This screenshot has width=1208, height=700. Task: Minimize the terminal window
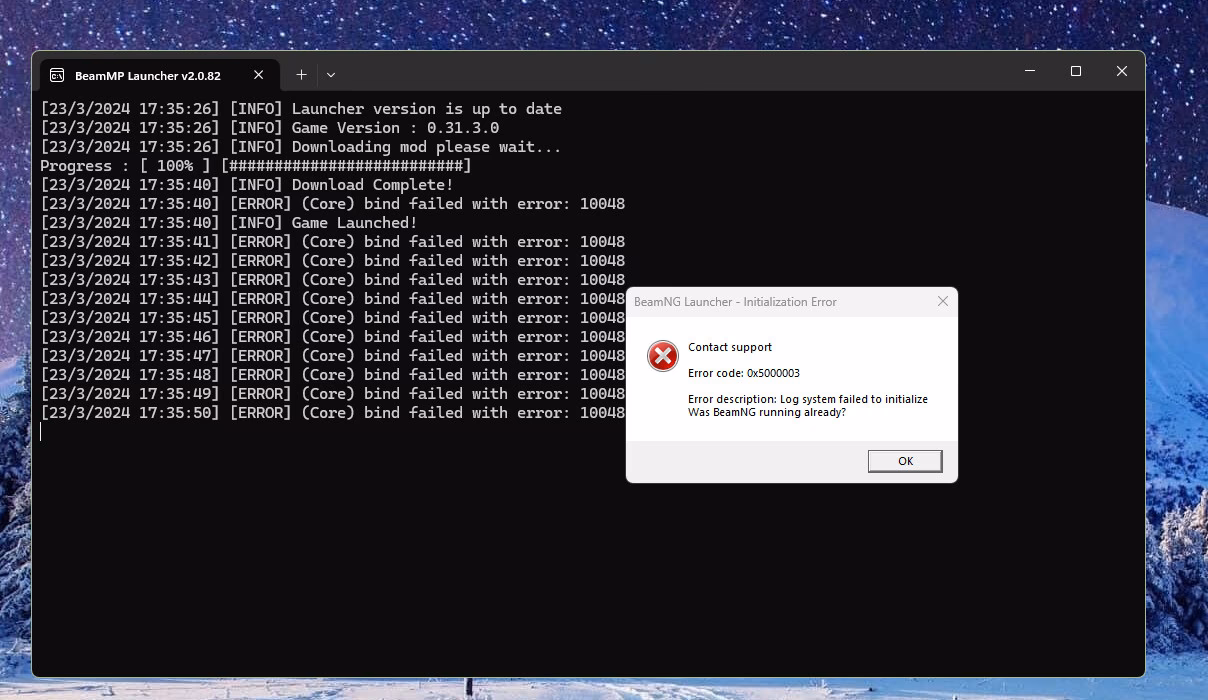tap(1030, 71)
